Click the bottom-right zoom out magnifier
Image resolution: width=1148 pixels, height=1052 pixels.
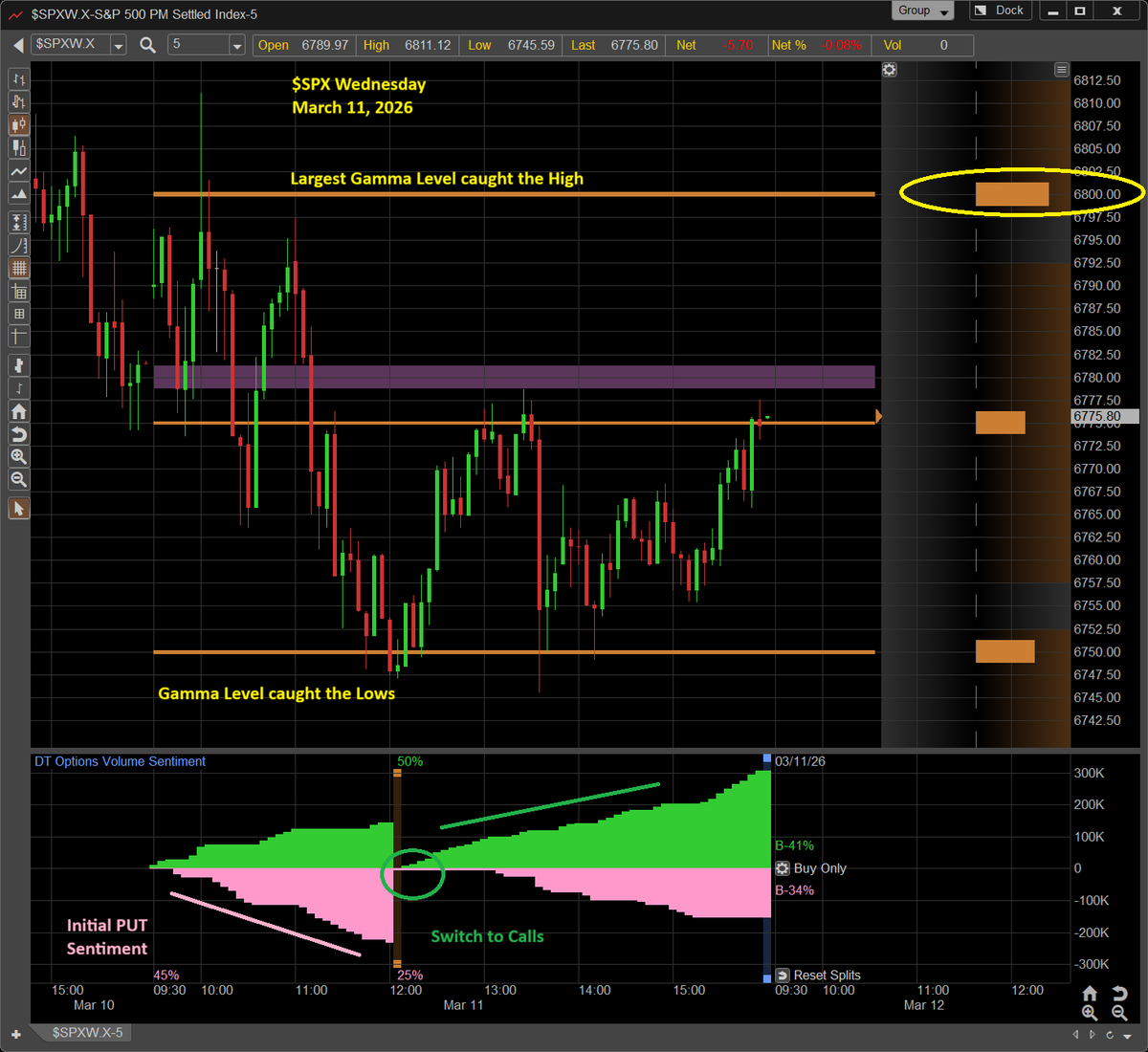(1119, 1013)
